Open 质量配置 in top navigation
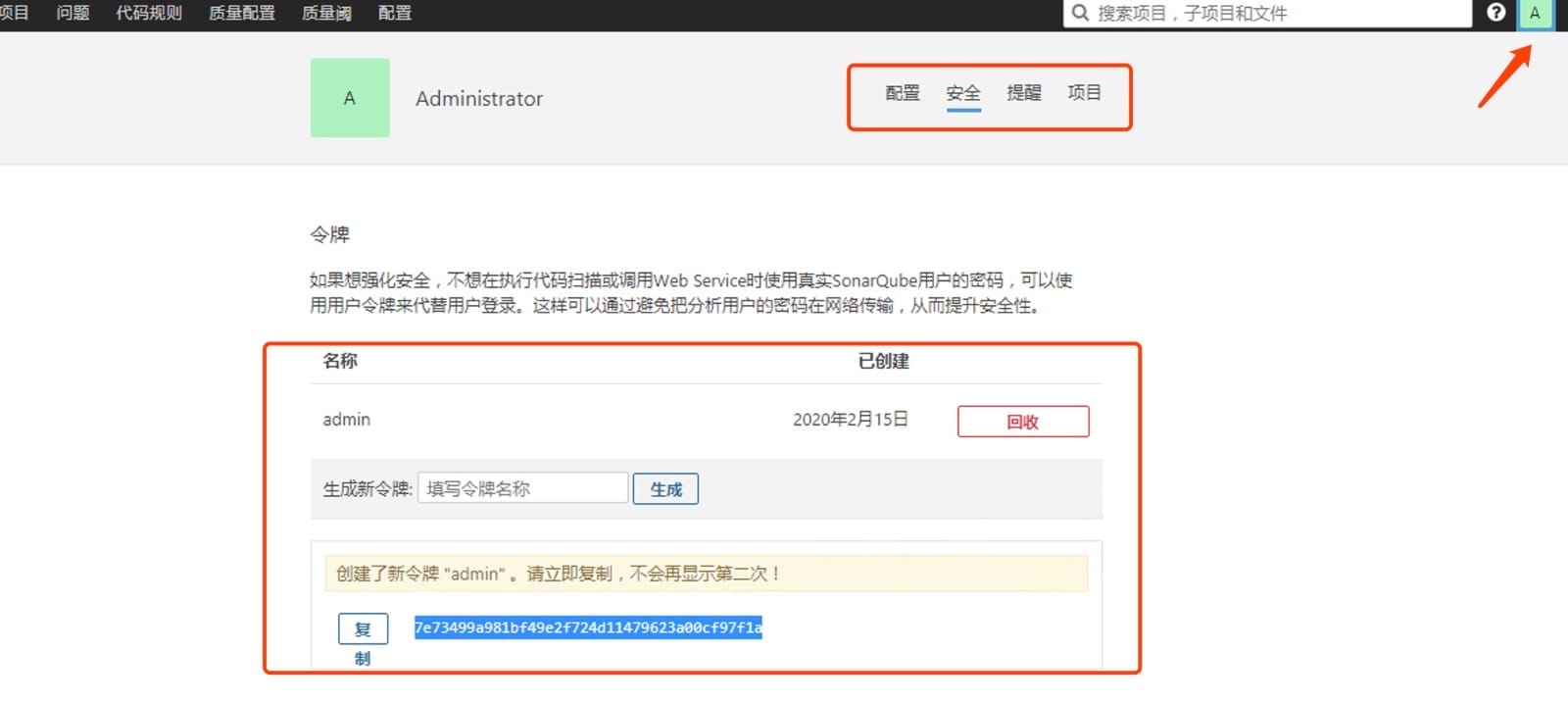 pyautogui.click(x=241, y=13)
